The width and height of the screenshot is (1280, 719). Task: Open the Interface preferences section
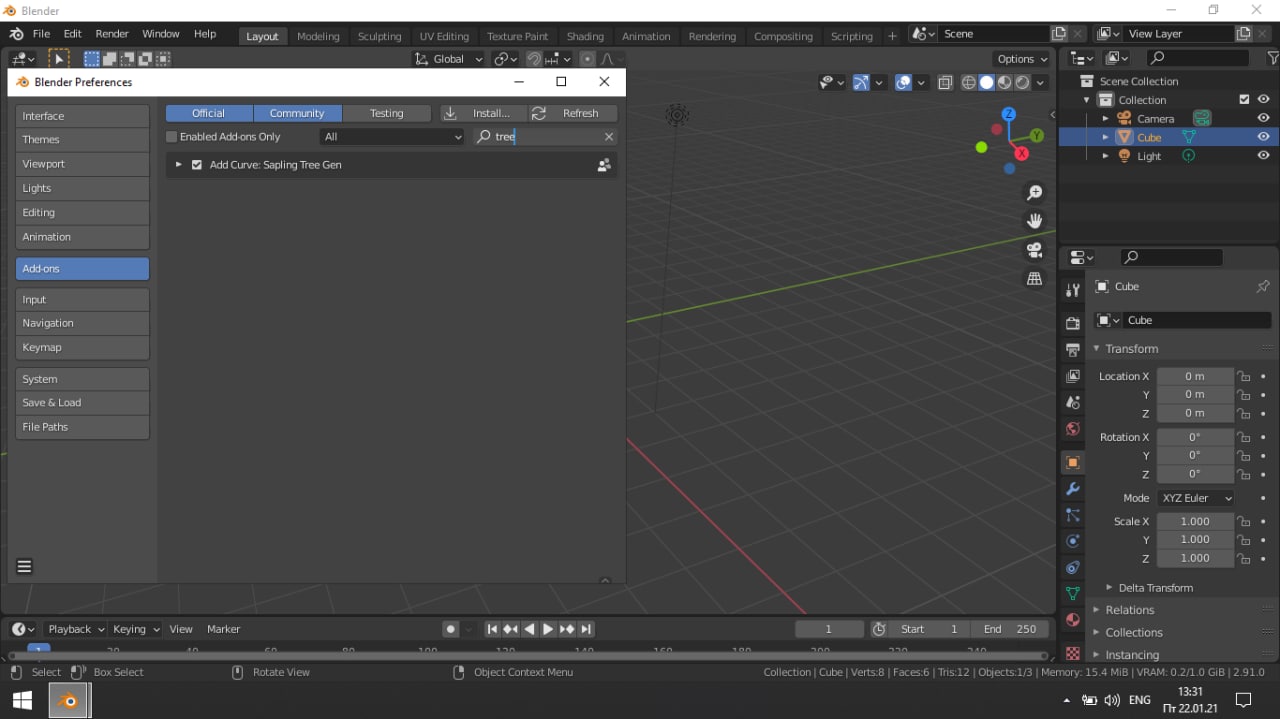(x=82, y=116)
